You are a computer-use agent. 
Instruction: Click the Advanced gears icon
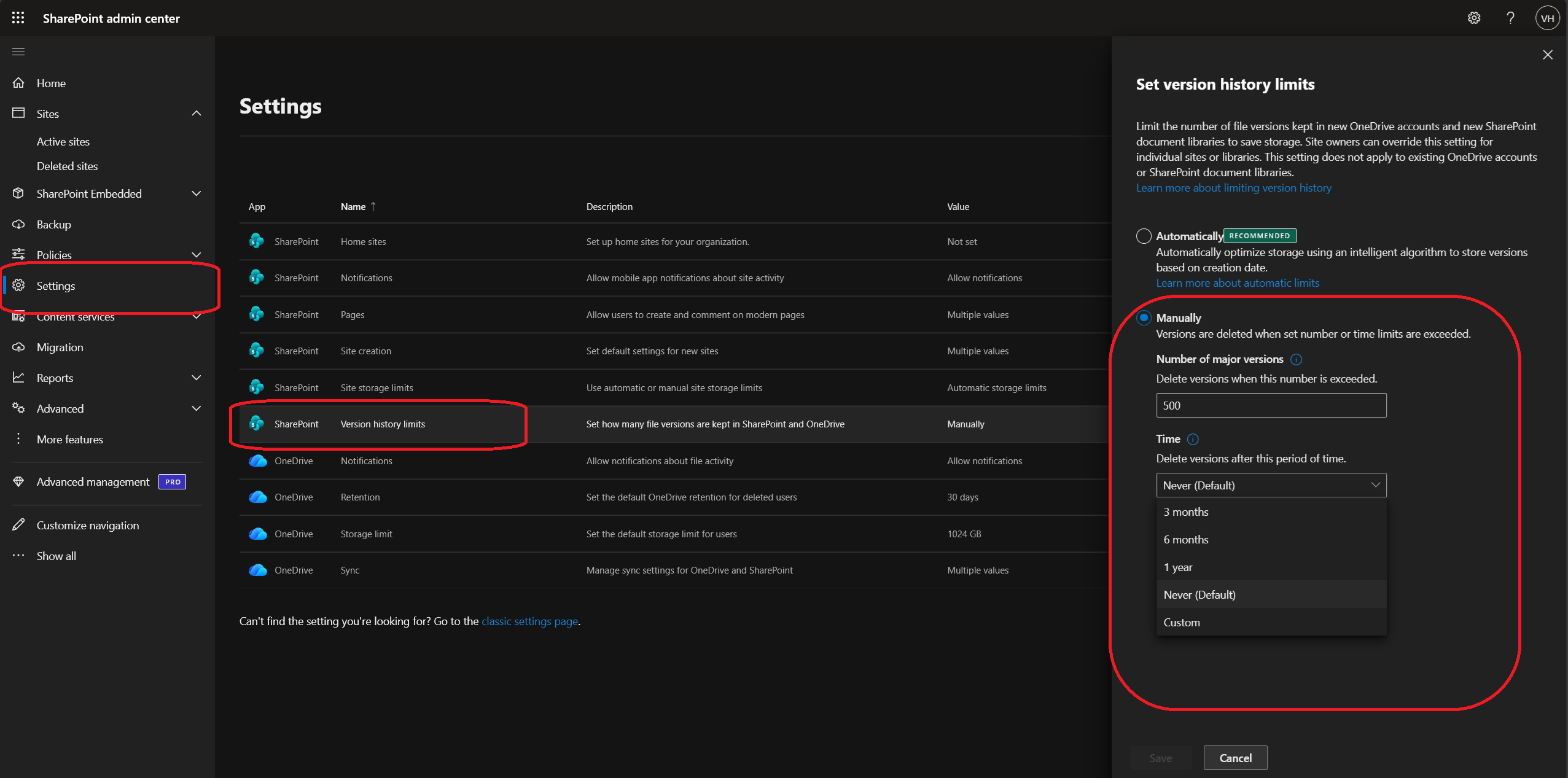click(18, 408)
